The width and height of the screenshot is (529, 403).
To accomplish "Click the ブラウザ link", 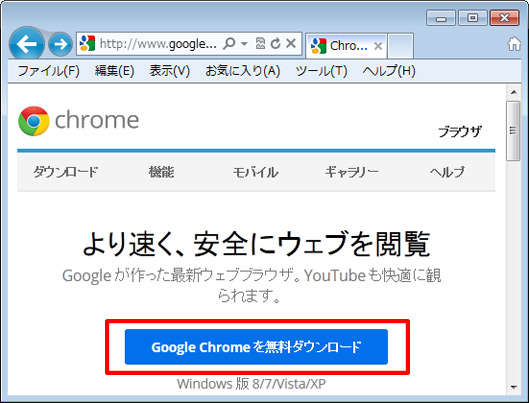I will point(460,132).
